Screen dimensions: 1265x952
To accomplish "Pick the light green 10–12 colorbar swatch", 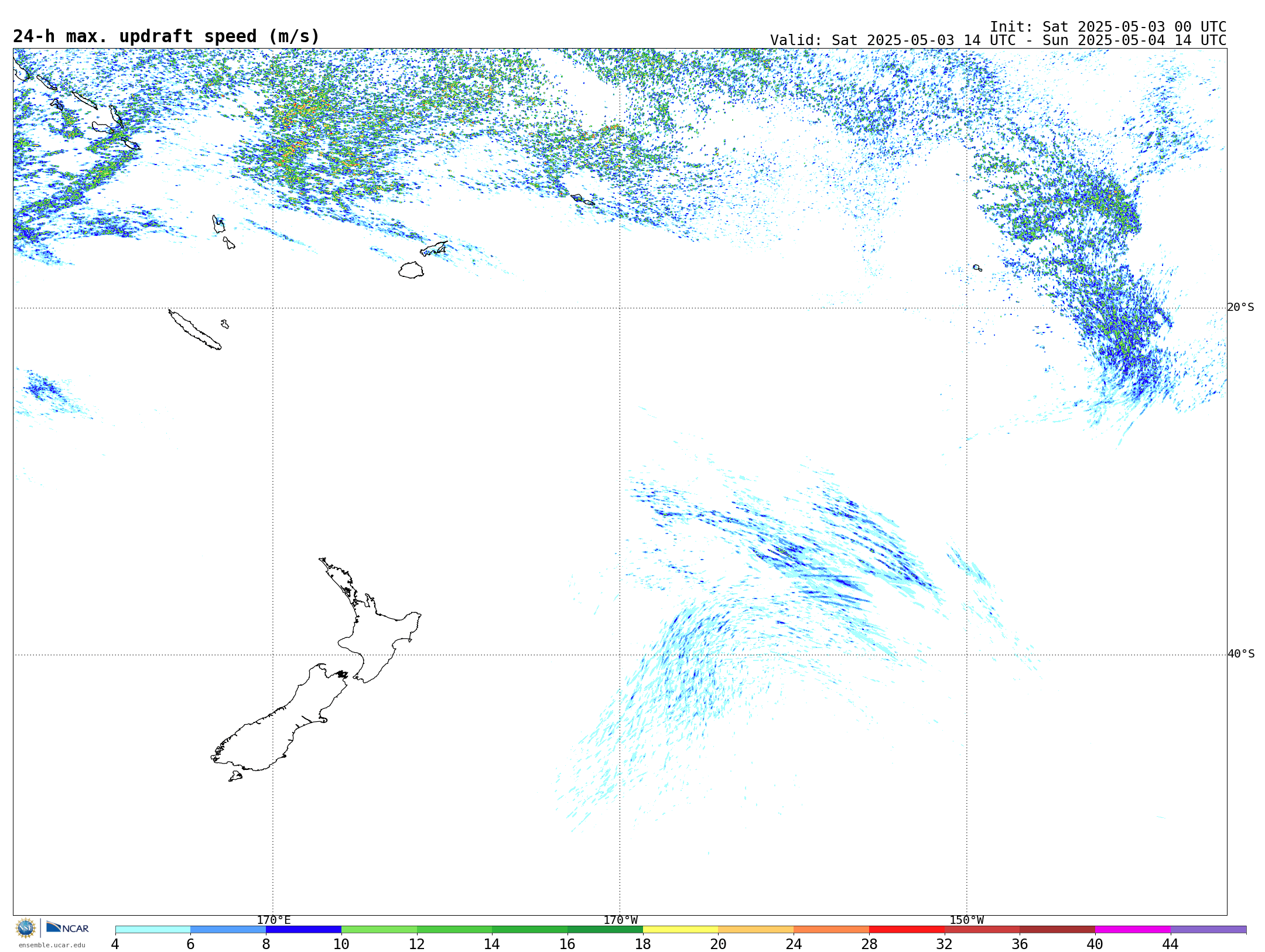I will tap(379, 929).
